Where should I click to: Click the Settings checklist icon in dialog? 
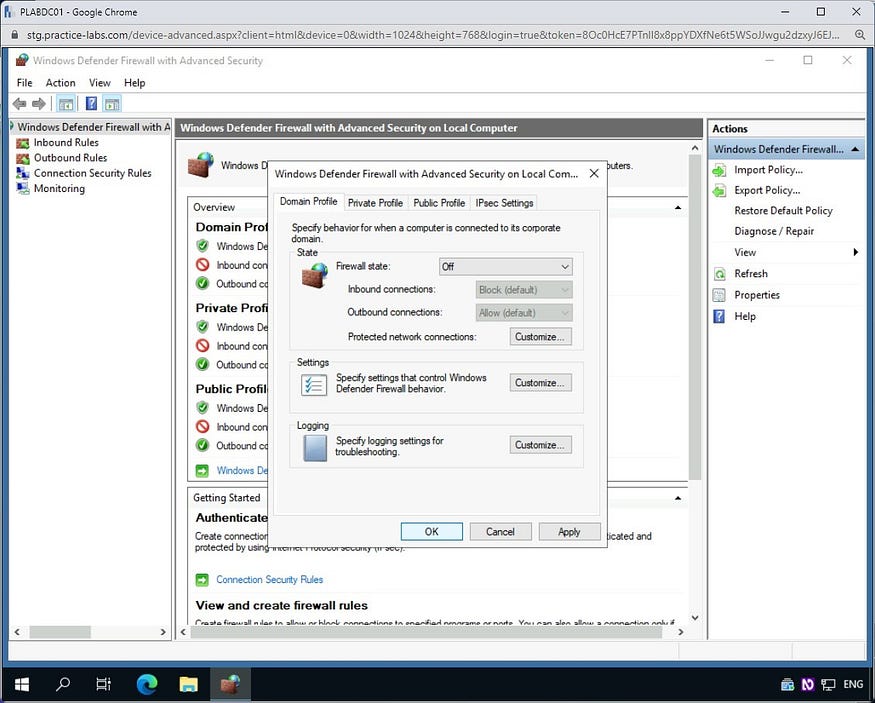(314, 385)
